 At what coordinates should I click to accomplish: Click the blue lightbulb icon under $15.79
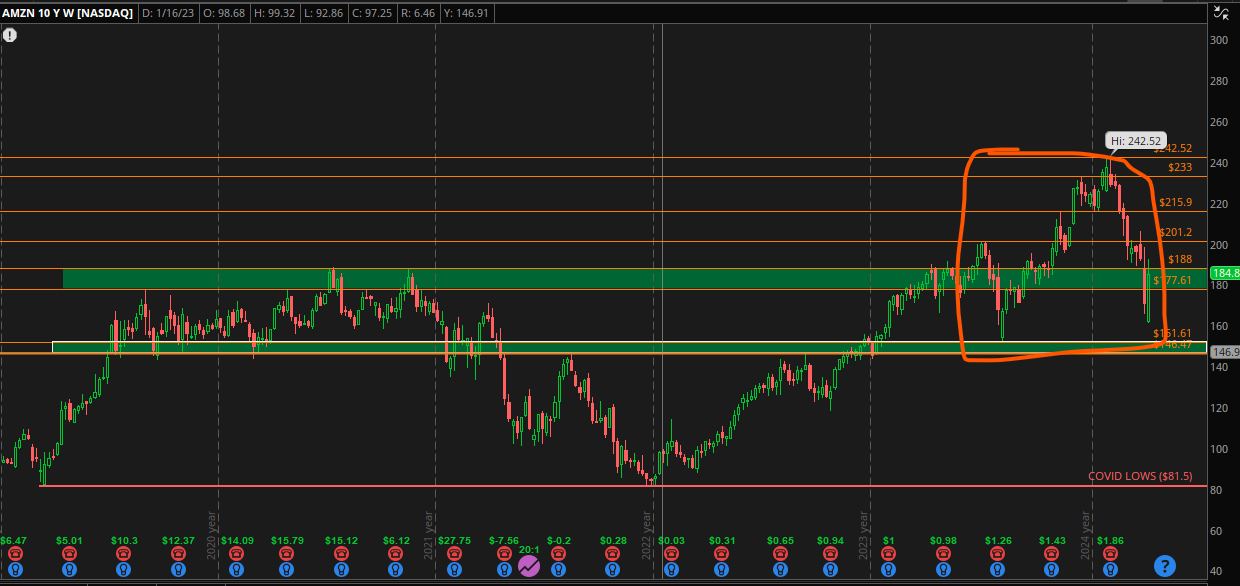pos(287,568)
